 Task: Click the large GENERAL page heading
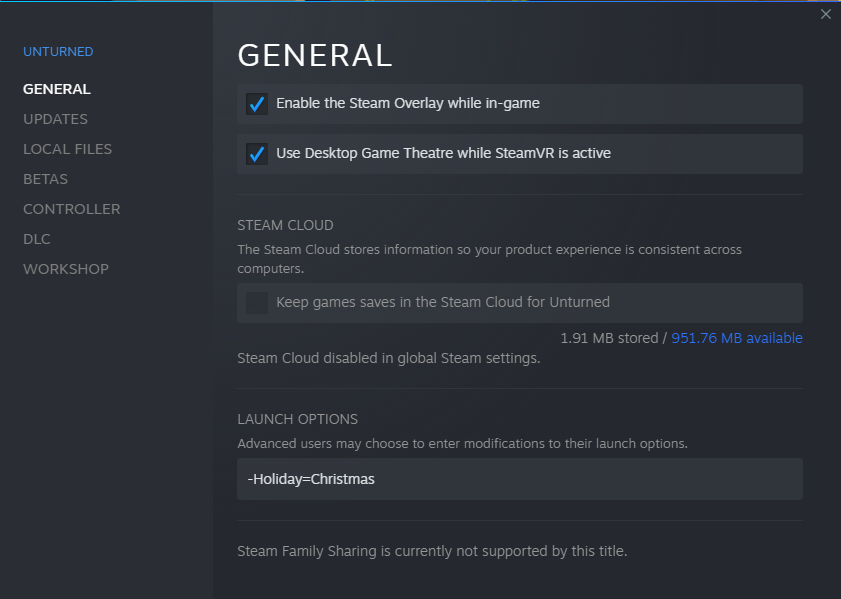pos(314,55)
